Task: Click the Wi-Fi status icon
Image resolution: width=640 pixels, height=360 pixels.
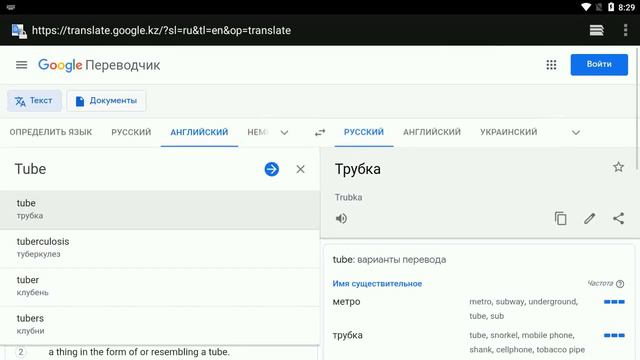Action: 586,7
